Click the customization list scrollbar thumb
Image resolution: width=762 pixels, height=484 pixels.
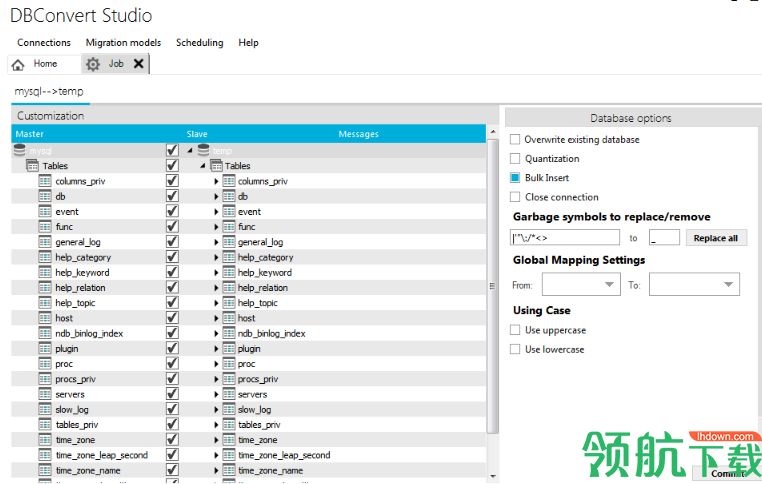pos(492,286)
